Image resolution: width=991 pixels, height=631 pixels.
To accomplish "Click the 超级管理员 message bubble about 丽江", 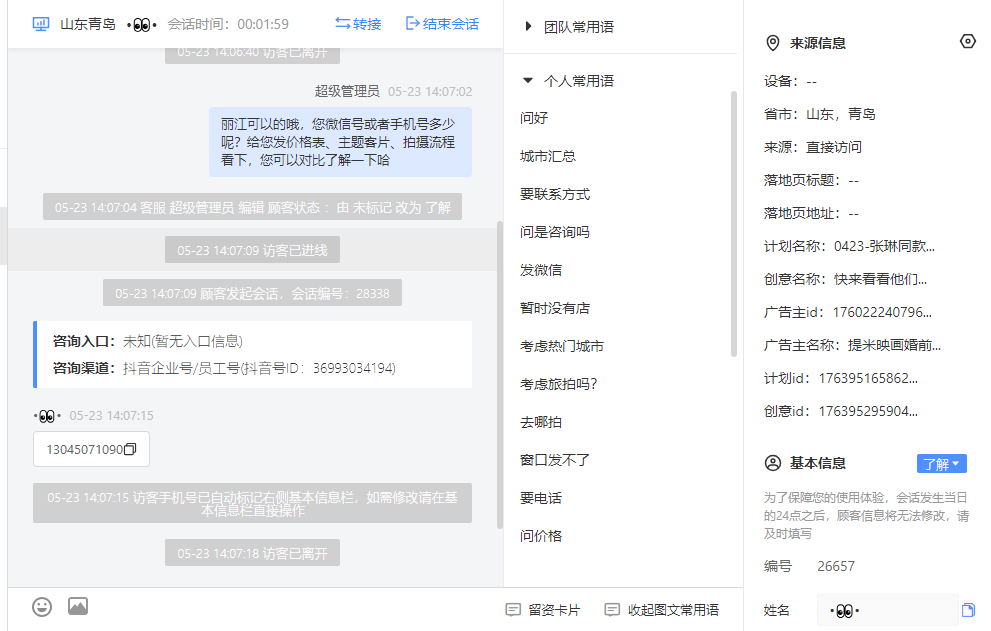I will pyautogui.click(x=340, y=142).
